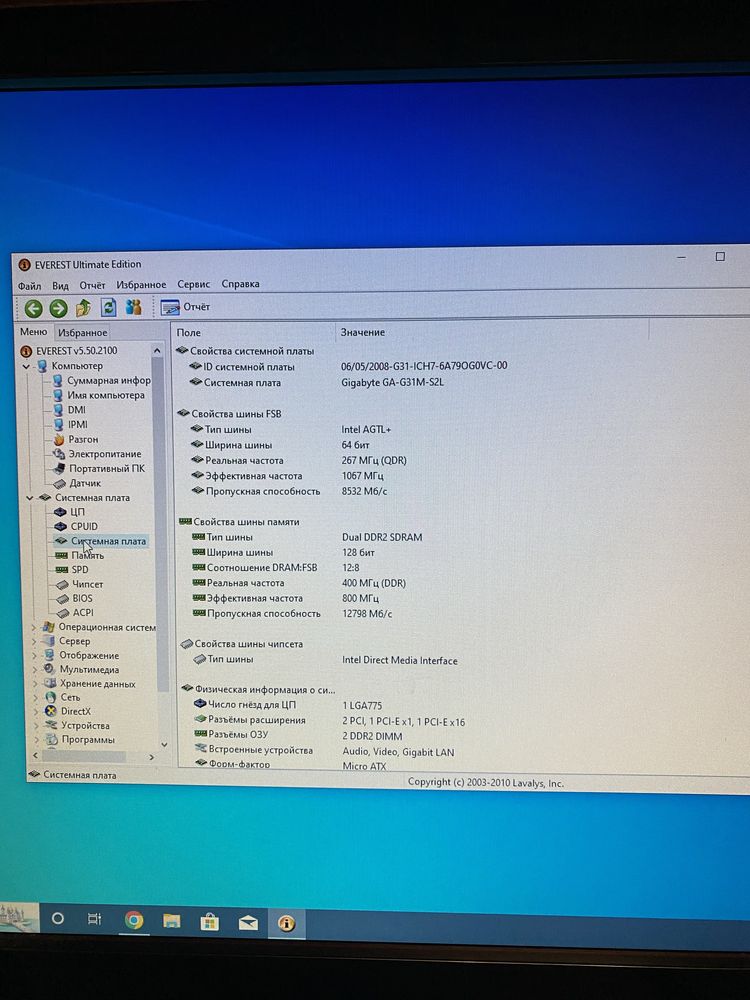Click the Устройства icon
Screen dimensions: 750x1000
[x=51, y=726]
